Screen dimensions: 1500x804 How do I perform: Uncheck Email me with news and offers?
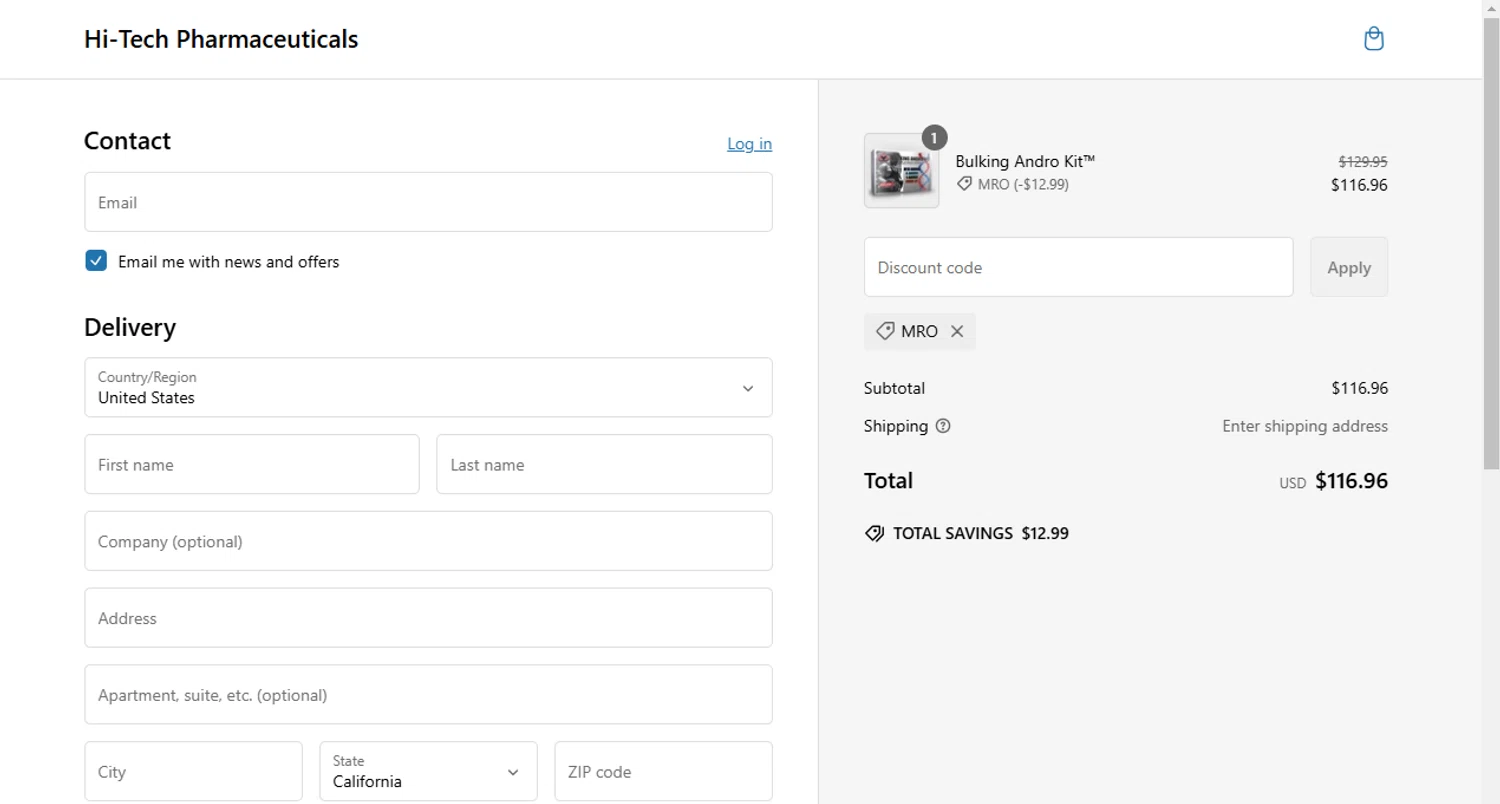(96, 261)
